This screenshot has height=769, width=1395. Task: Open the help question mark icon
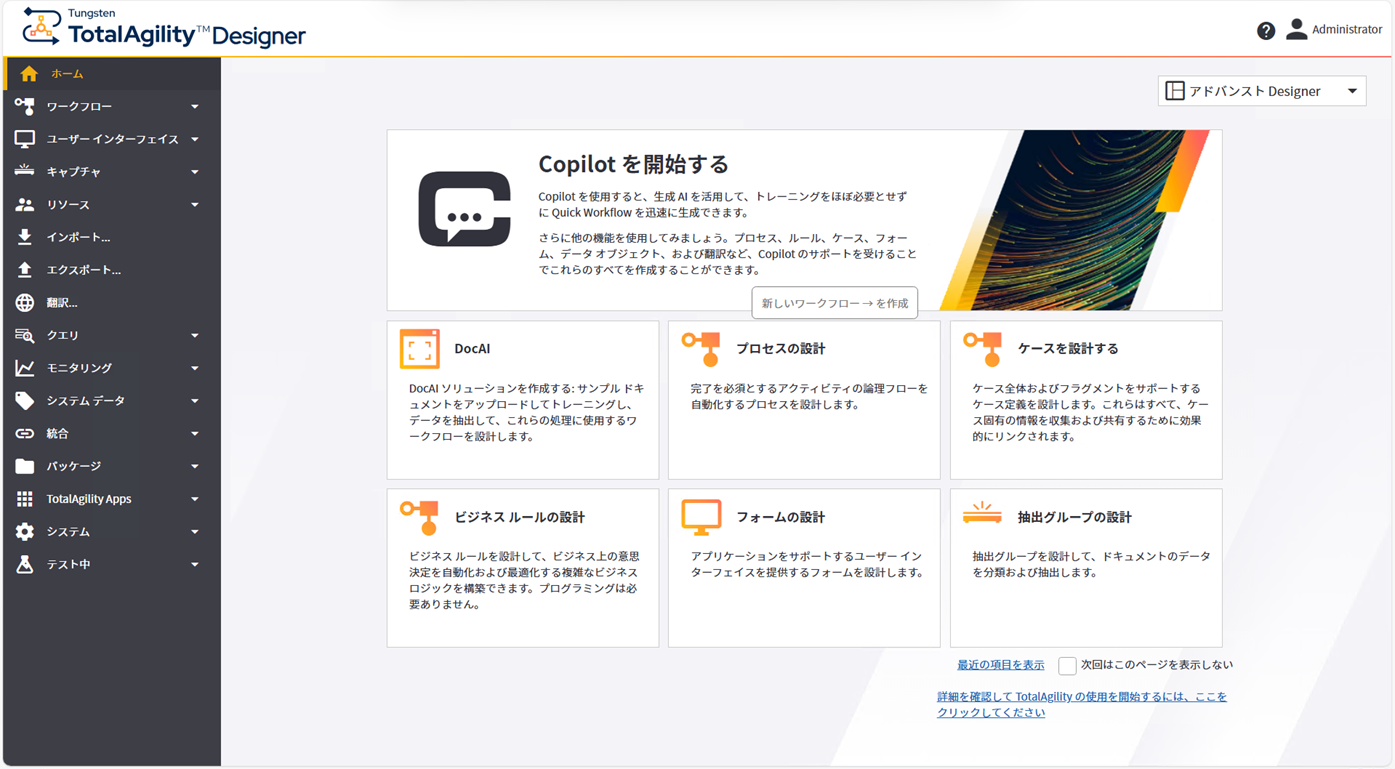(1265, 30)
